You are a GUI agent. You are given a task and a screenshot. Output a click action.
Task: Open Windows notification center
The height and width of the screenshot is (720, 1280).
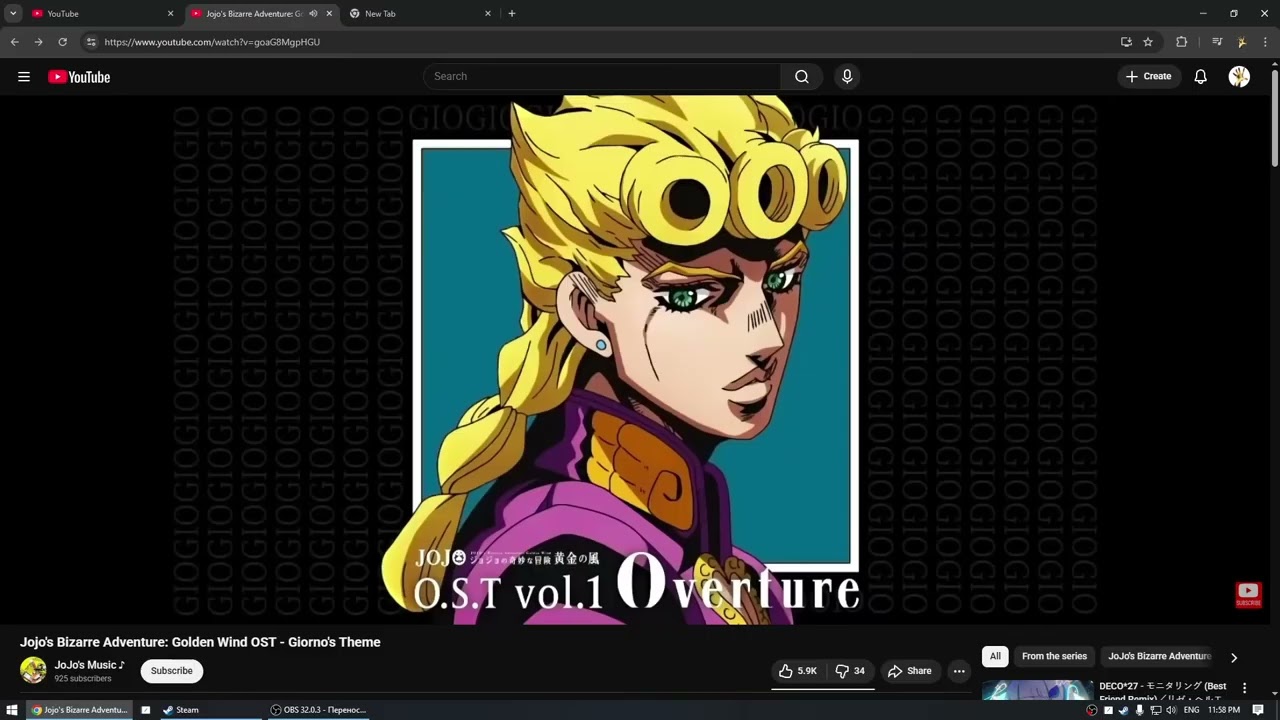click(x=1258, y=710)
